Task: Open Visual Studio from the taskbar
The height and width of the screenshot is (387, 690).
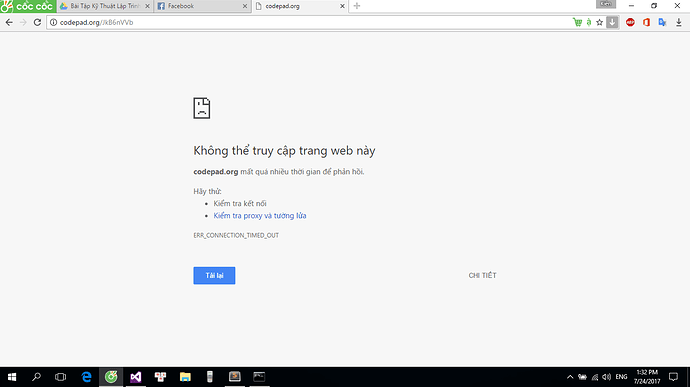Action: pos(136,377)
